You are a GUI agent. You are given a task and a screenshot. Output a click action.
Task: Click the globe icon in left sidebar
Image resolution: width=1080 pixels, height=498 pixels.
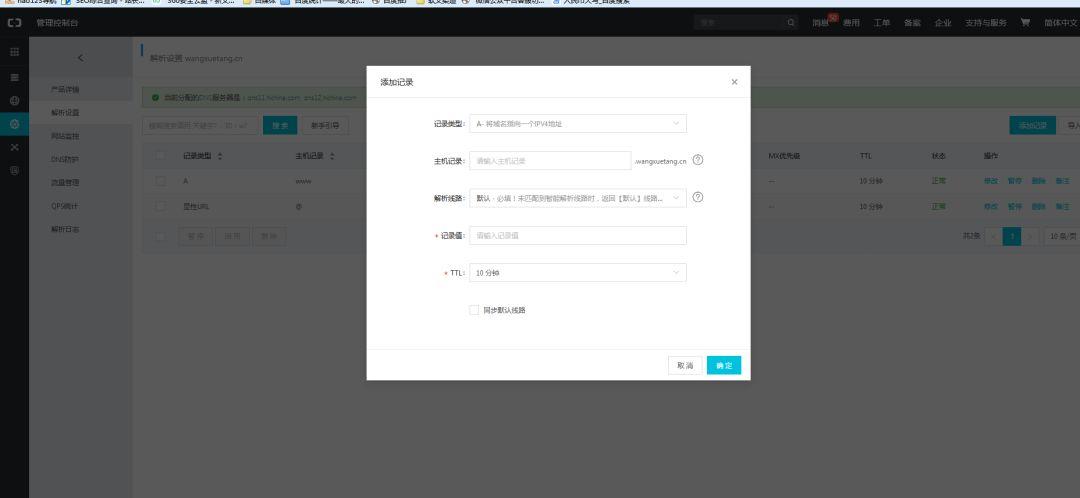[14, 101]
